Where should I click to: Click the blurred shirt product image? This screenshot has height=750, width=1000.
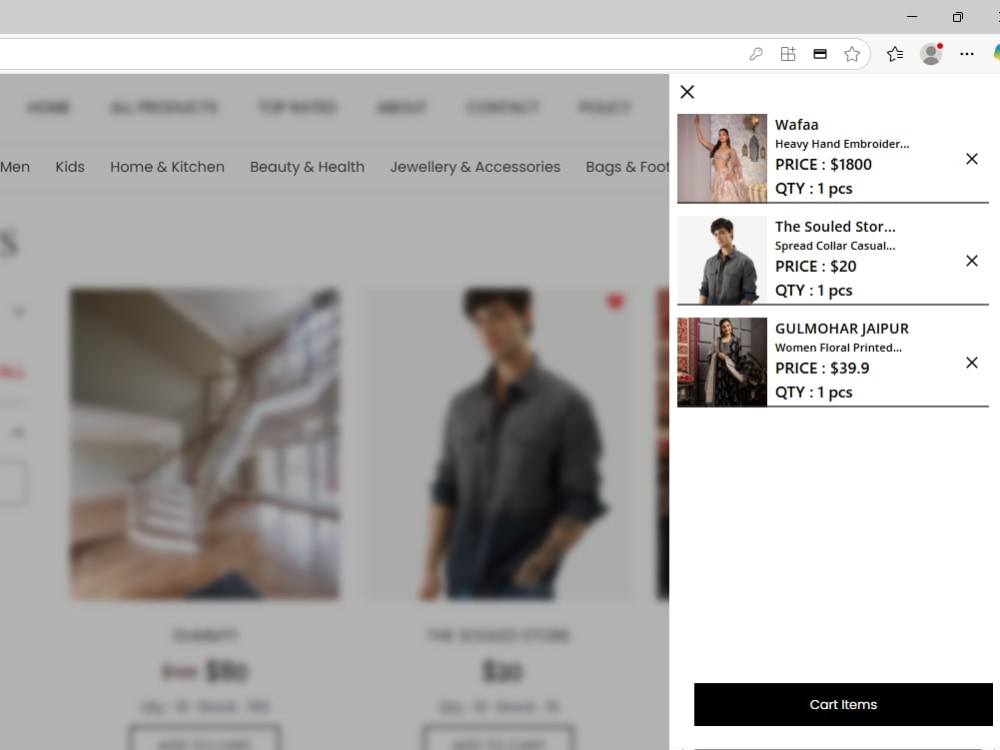(x=499, y=444)
